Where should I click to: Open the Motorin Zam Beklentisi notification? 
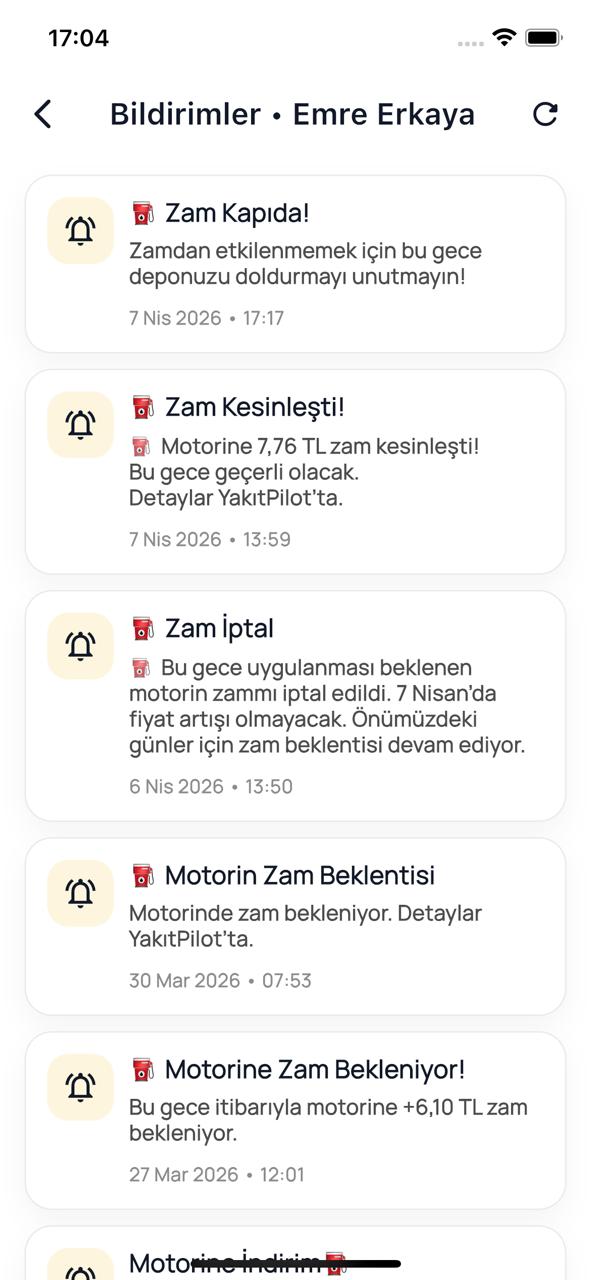[295, 927]
